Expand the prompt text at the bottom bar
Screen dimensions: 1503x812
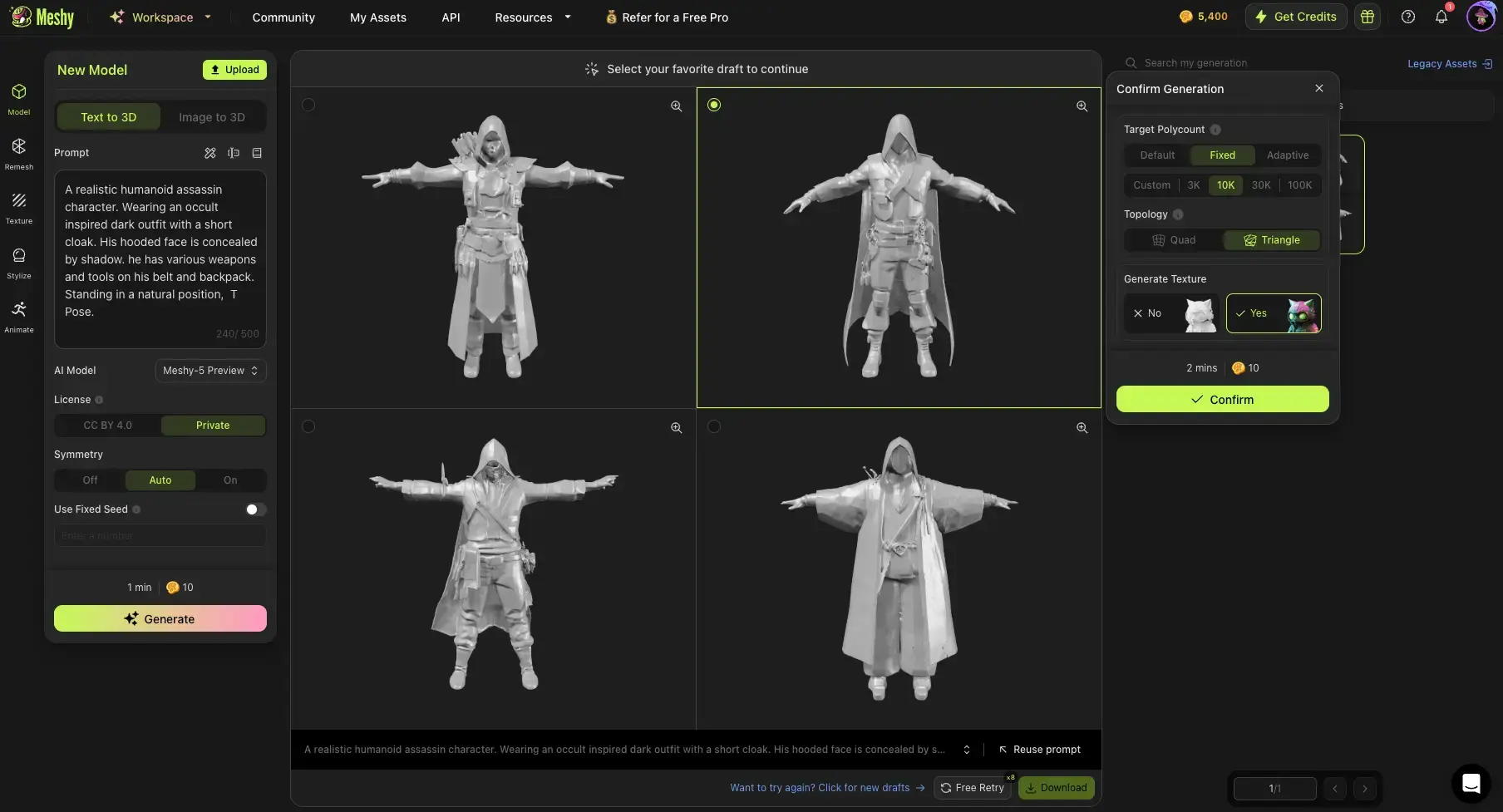[x=967, y=749]
